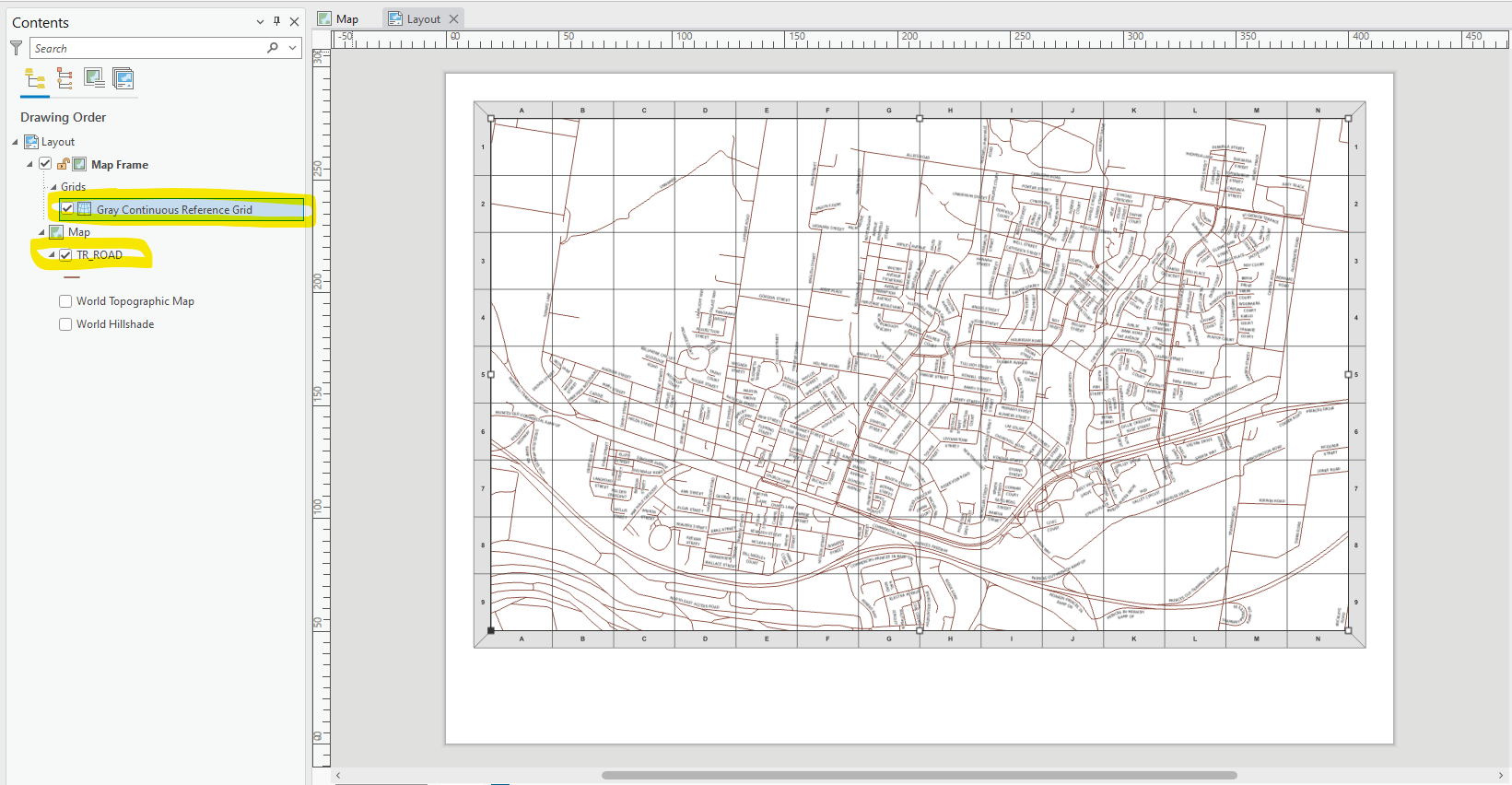Switch to List By Element Type view
This screenshot has width=1512, height=785.
tap(64, 78)
